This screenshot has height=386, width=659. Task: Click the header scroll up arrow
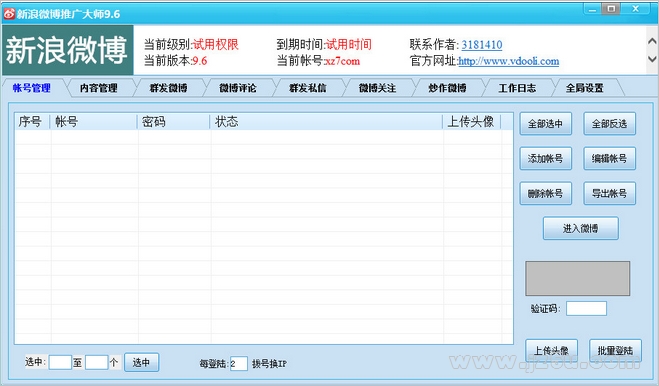[x=652, y=41]
